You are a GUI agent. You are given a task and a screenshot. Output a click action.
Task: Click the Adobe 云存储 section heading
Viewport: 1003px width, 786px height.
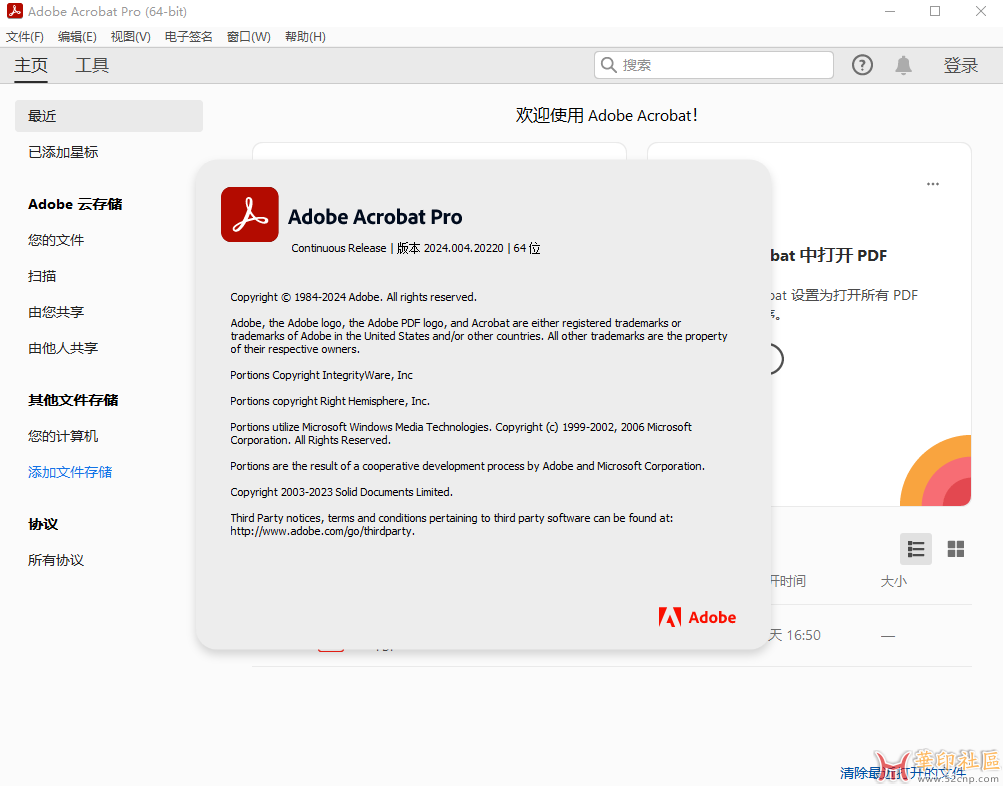[75, 205]
